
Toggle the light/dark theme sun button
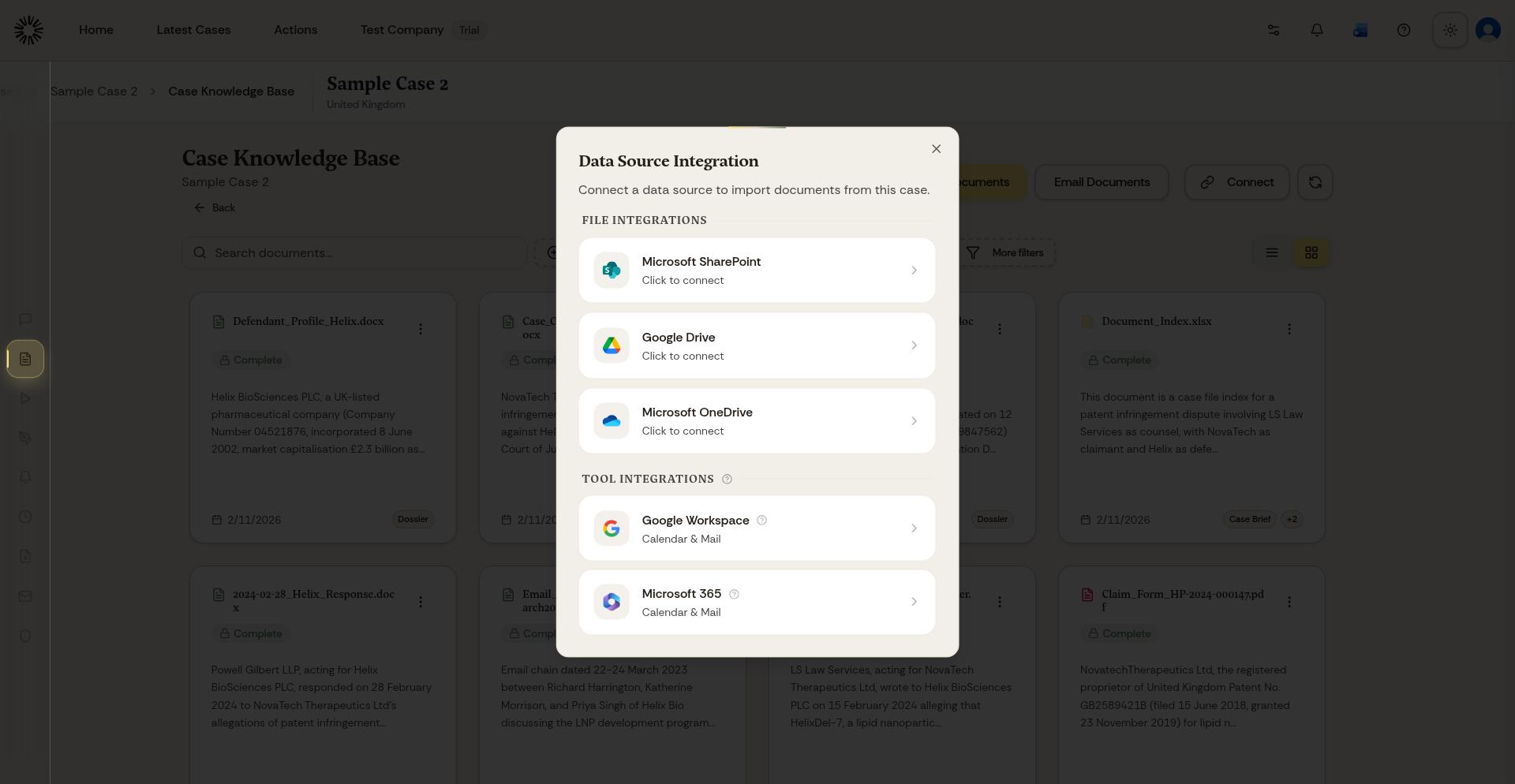tap(1450, 30)
